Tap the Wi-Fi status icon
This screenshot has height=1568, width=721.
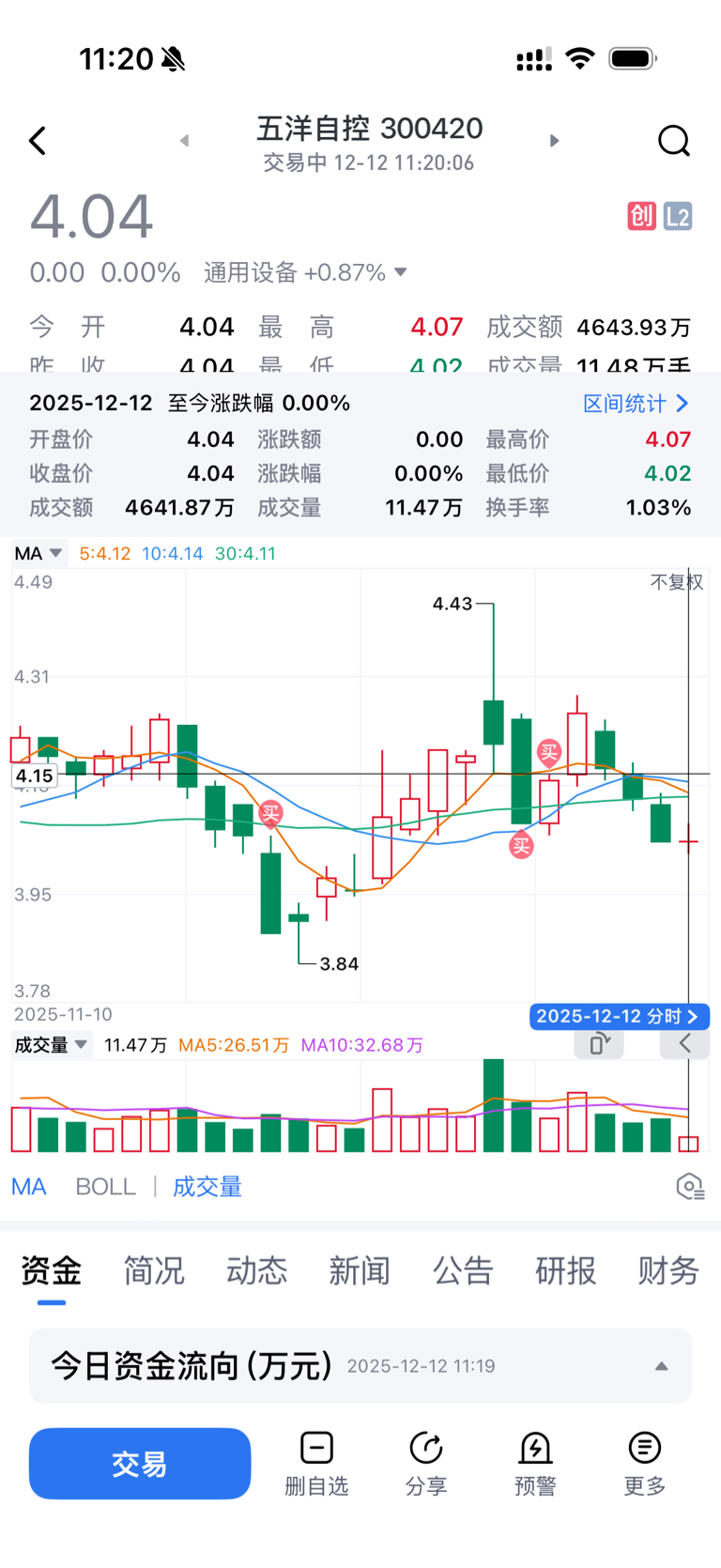pos(580,59)
